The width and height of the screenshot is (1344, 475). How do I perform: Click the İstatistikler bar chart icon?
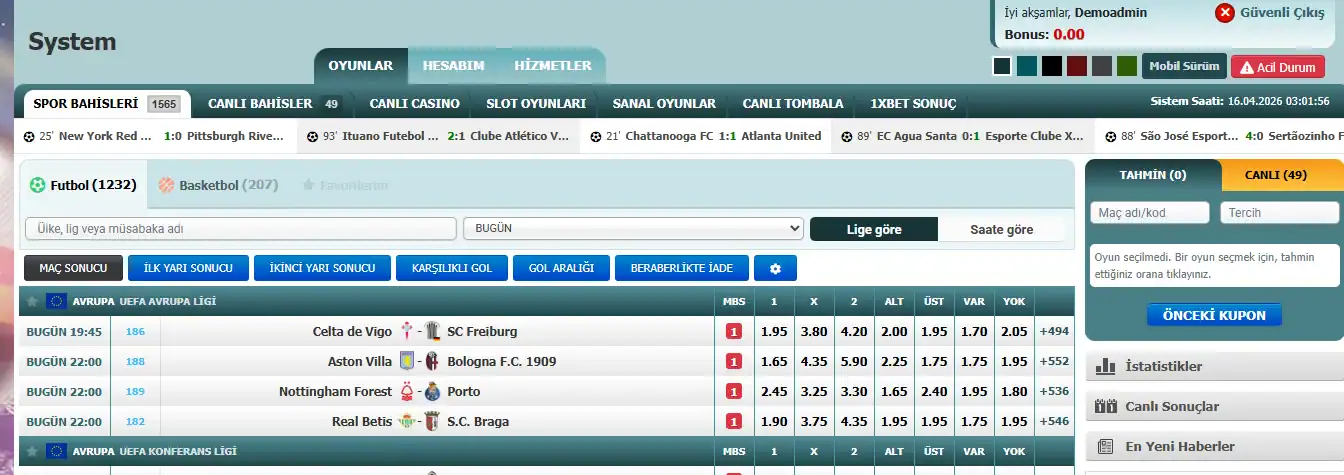[1105, 366]
